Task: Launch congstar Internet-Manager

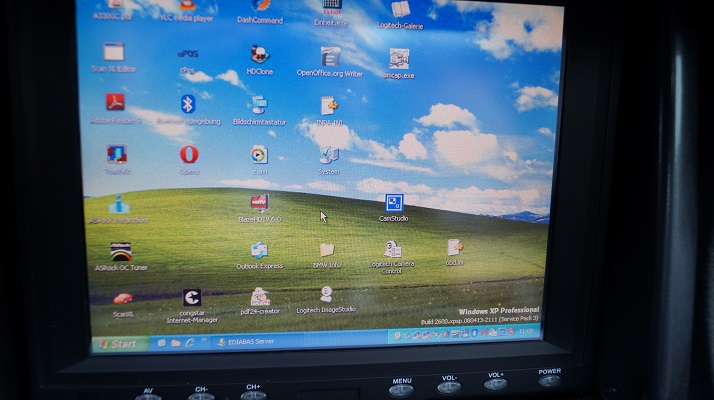Action: [191, 299]
